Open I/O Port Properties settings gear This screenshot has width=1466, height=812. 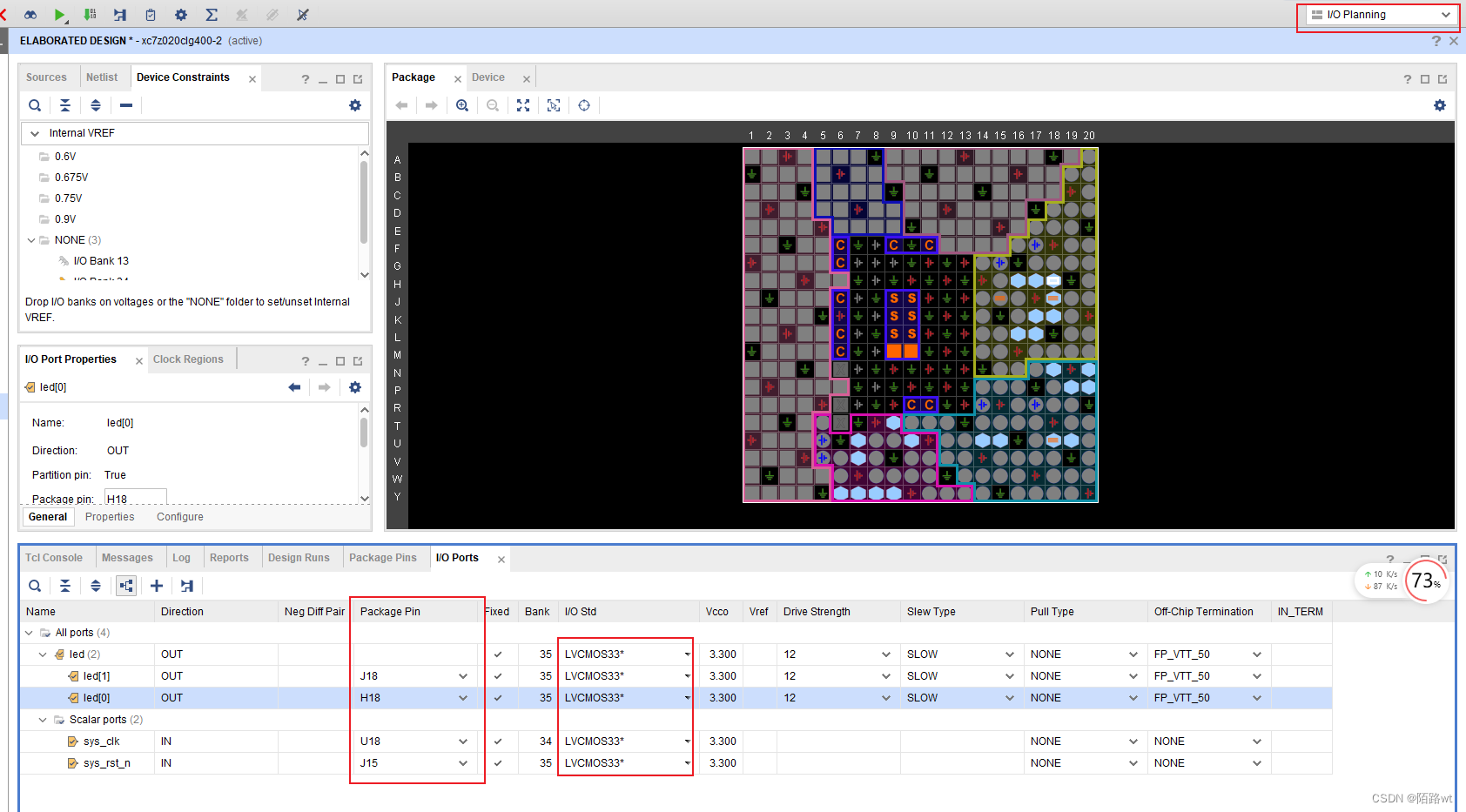[x=355, y=387]
